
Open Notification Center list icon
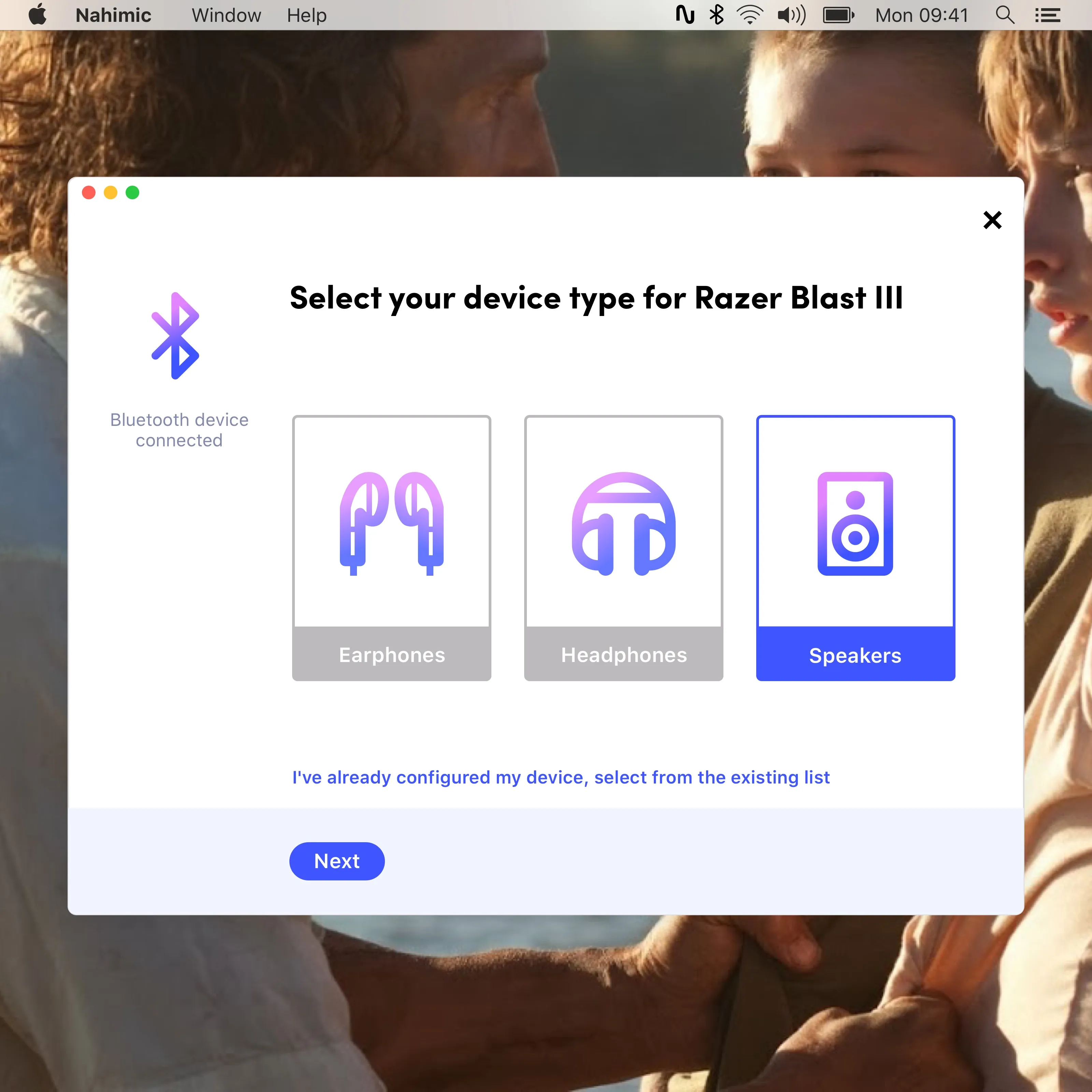[x=1047, y=15]
